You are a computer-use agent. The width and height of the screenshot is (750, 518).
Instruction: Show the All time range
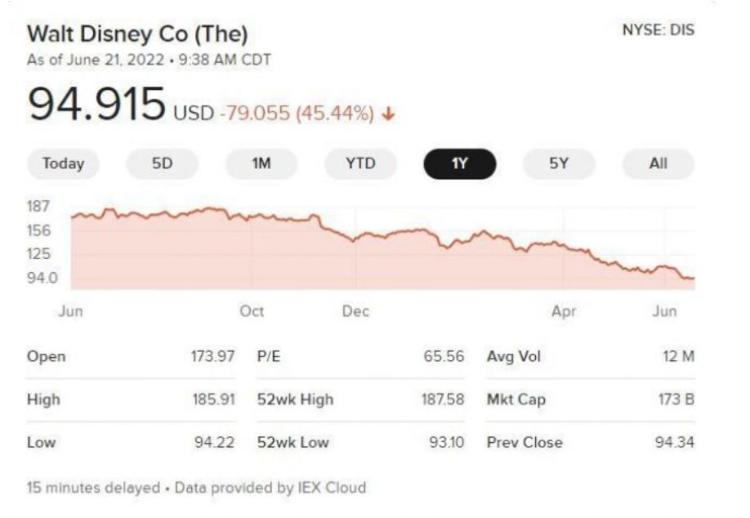pos(657,164)
